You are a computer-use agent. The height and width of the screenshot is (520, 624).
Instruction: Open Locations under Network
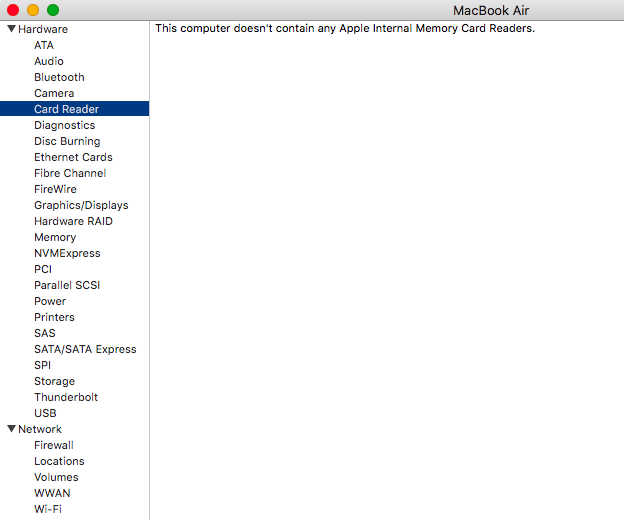click(x=59, y=461)
